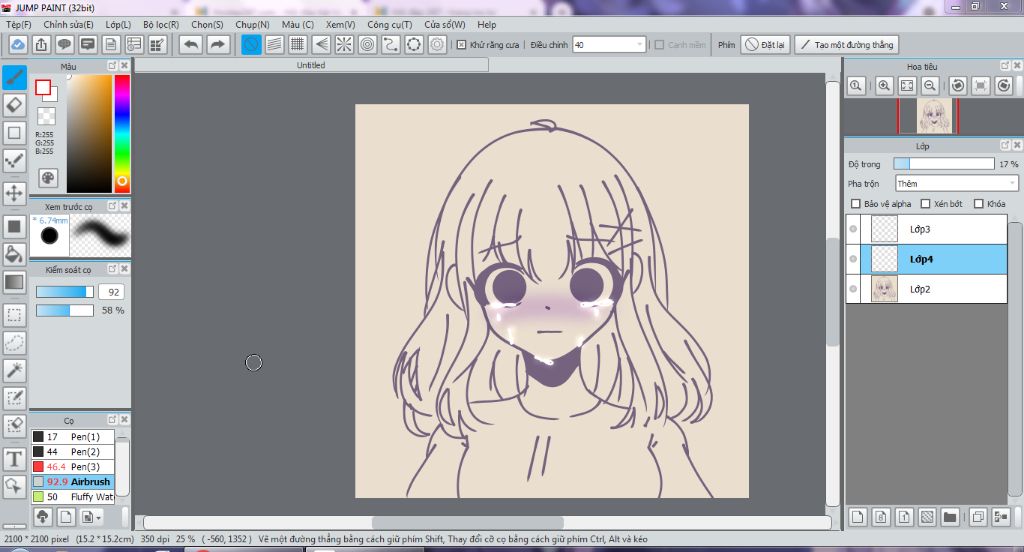Open the Tệp(F) menu
Image resolution: width=1024 pixels, height=552 pixels.
(18, 24)
